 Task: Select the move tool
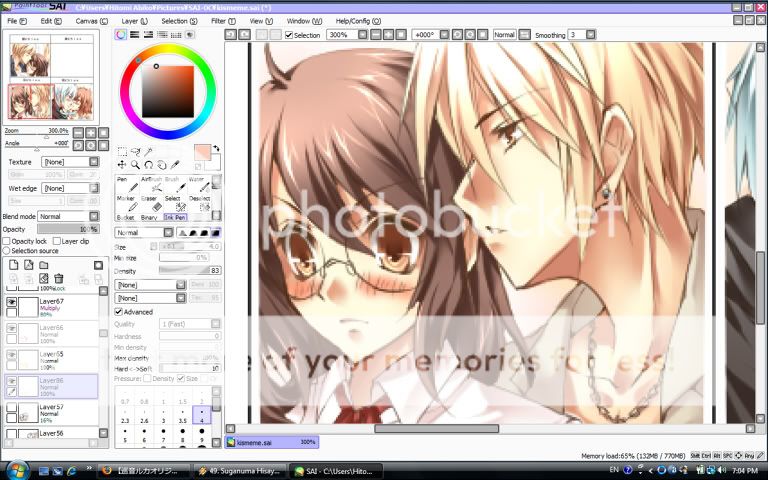coord(121,165)
